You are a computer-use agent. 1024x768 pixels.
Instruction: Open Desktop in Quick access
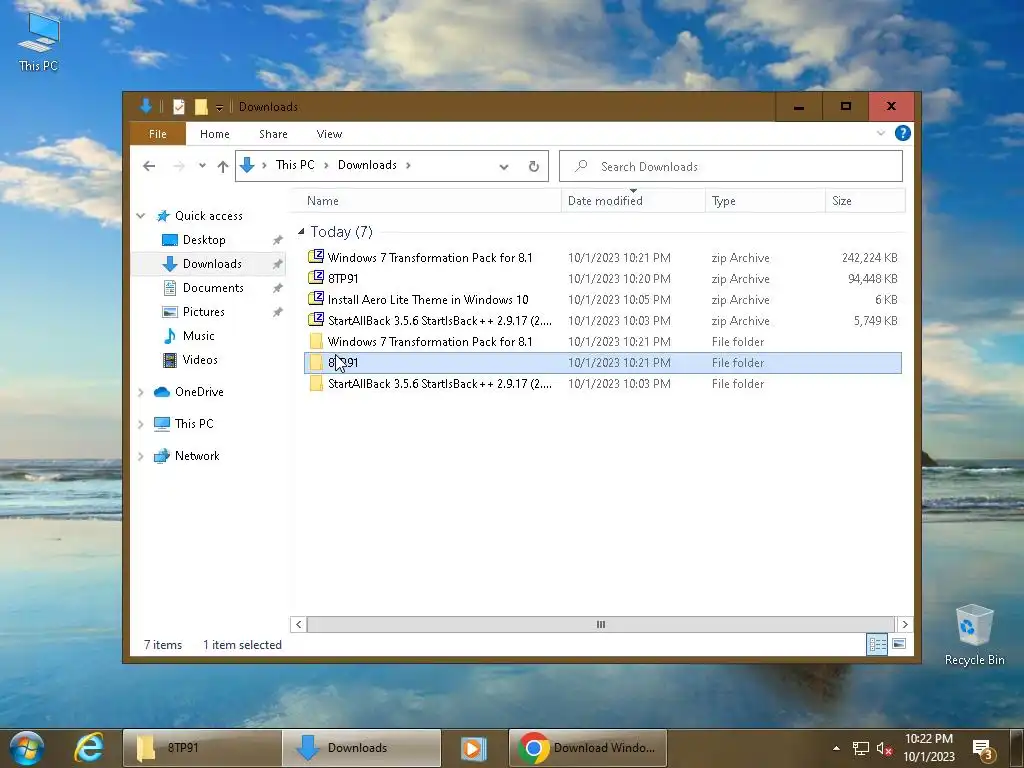click(203, 240)
